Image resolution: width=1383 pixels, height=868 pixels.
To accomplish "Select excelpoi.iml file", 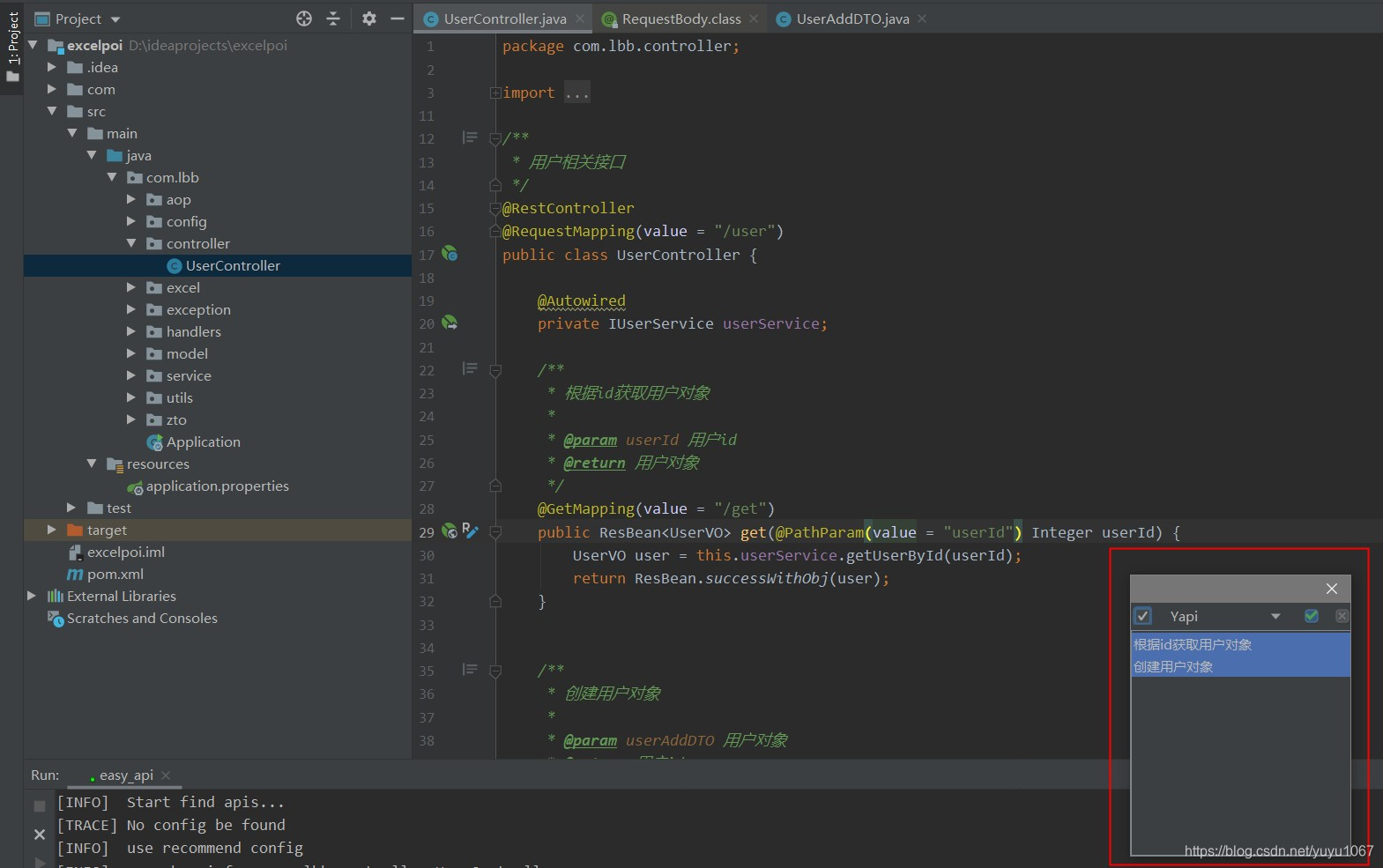I will [x=125, y=552].
